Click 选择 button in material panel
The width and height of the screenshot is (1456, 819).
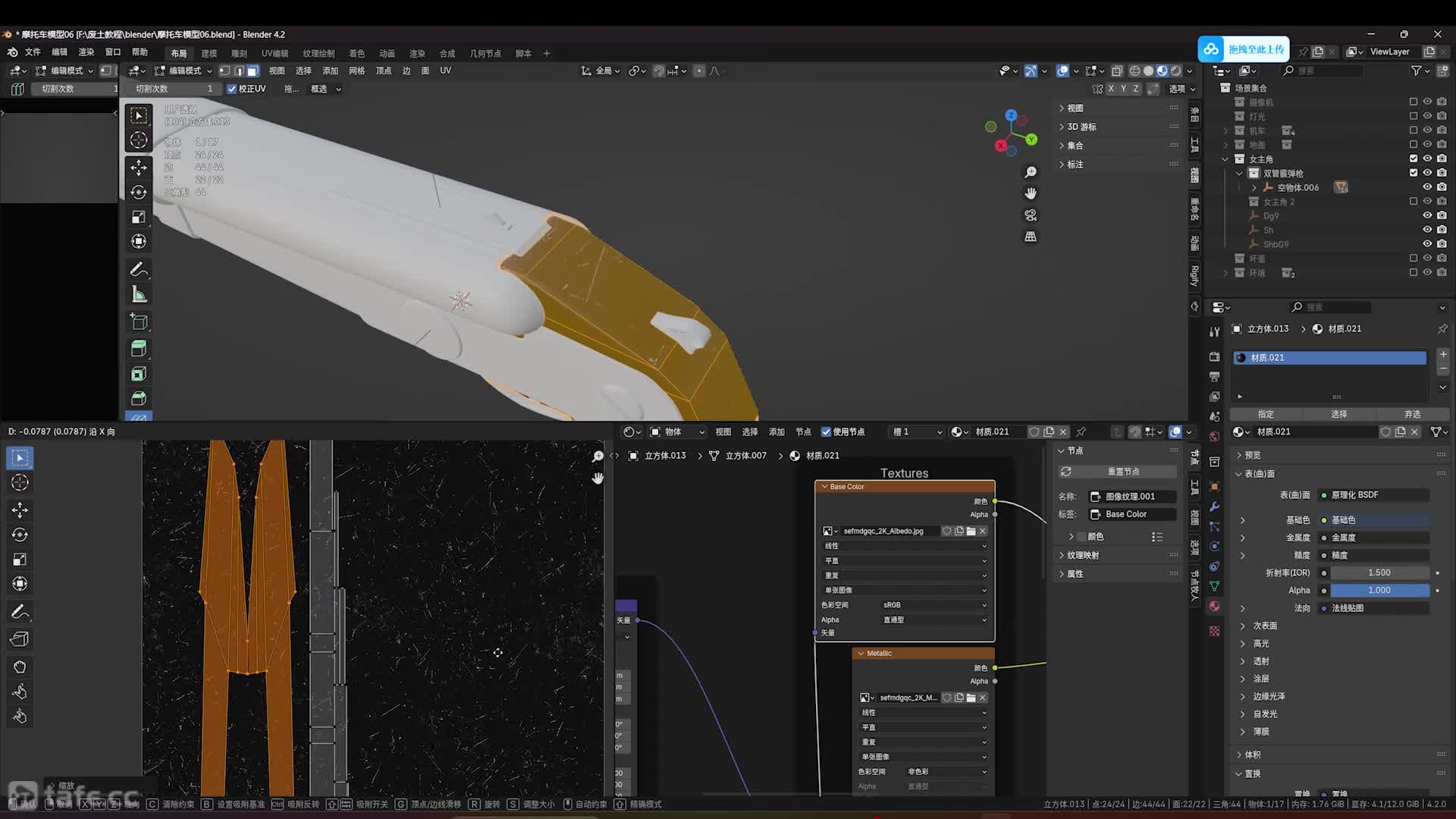1339,414
